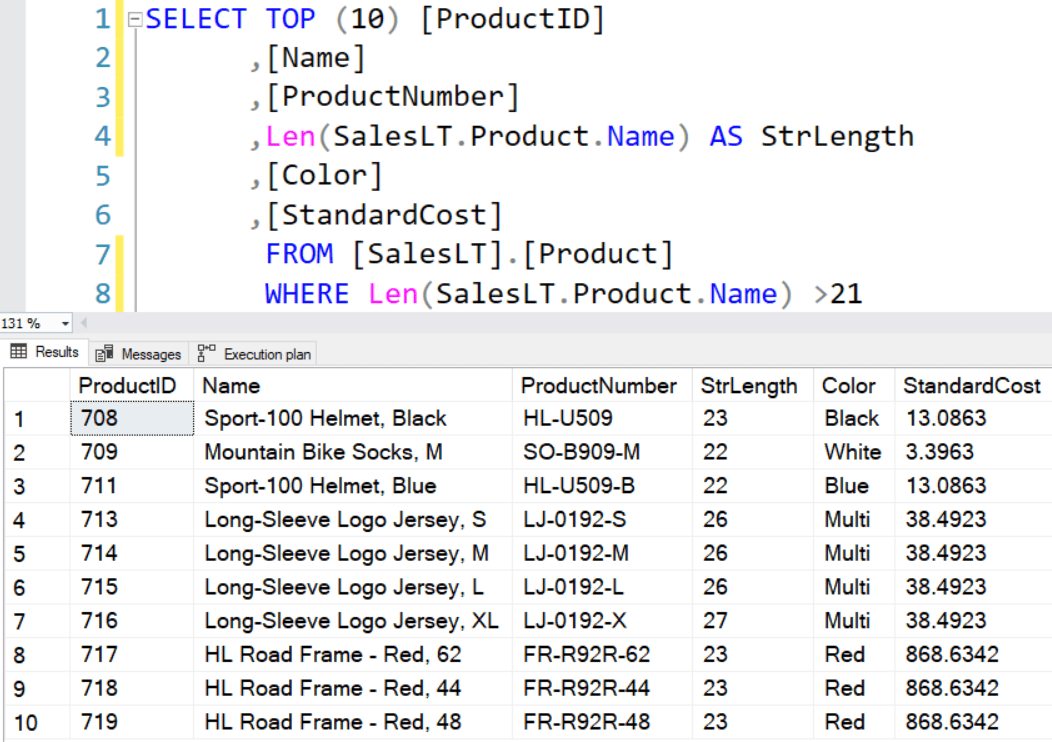1052x742 pixels.
Task: Select product number cell FR-R92R-48
Action: (602, 722)
